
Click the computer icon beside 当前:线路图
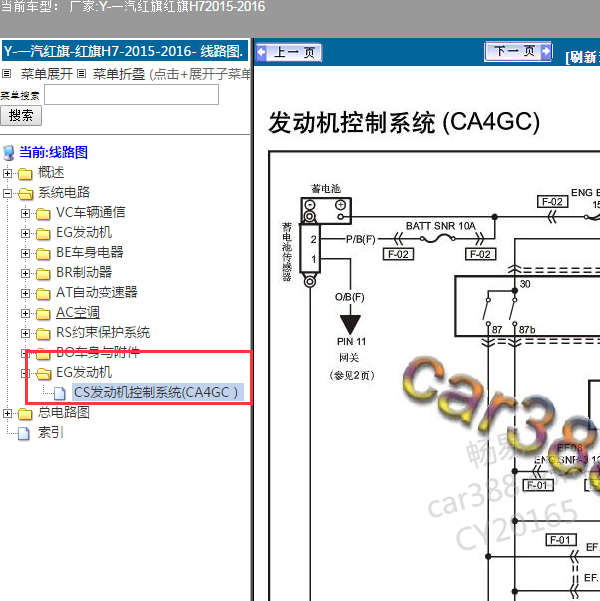click(x=8, y=153)
